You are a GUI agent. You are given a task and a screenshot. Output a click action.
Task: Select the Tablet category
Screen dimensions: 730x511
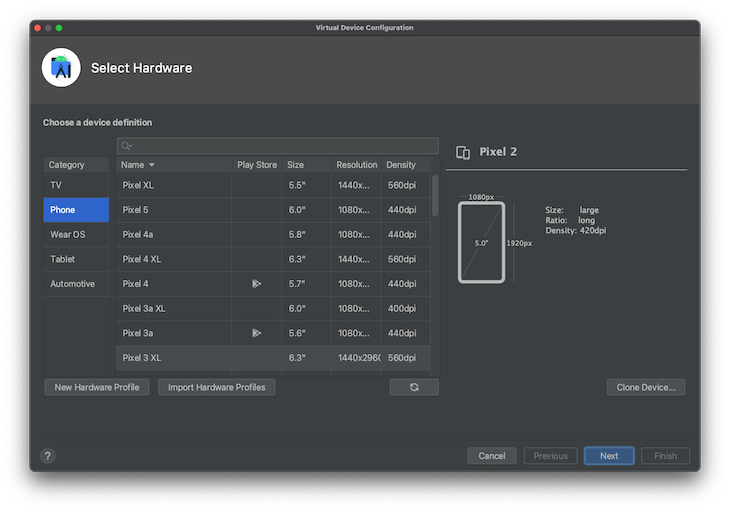tap(76, 259)
